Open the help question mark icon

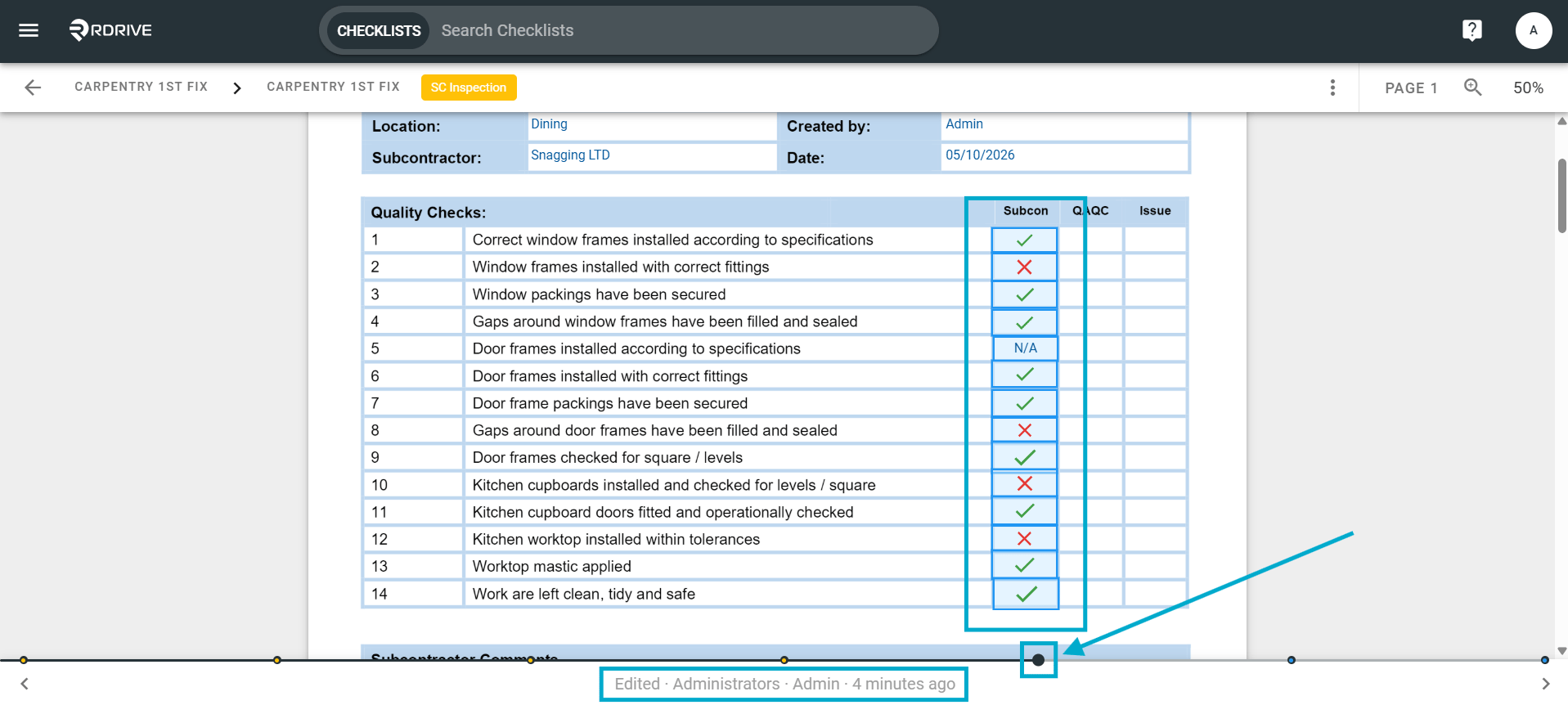[x=1471, y=30]
